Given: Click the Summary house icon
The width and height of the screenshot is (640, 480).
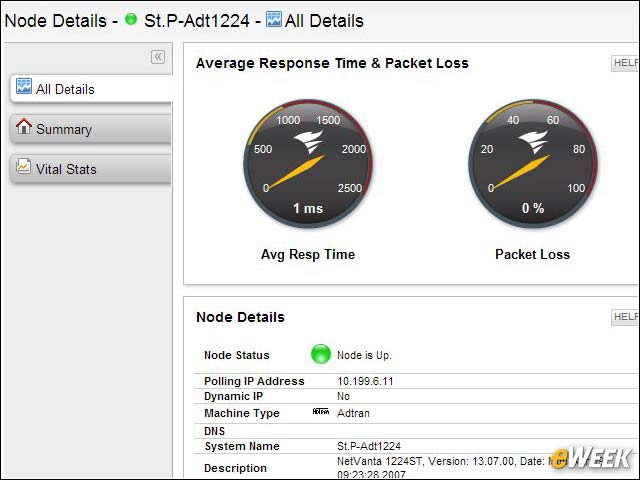Looking at the screenshot, I should tap(24, 126).
